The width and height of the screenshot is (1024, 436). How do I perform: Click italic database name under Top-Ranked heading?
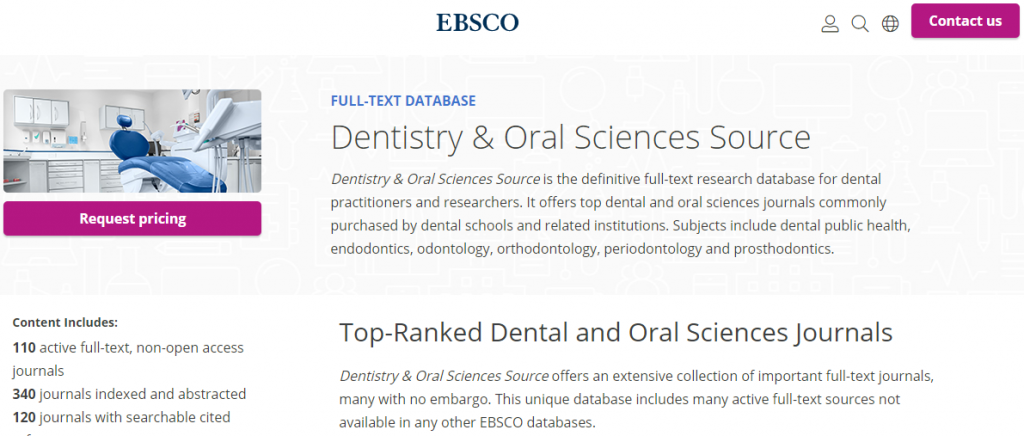pos(444,376)
